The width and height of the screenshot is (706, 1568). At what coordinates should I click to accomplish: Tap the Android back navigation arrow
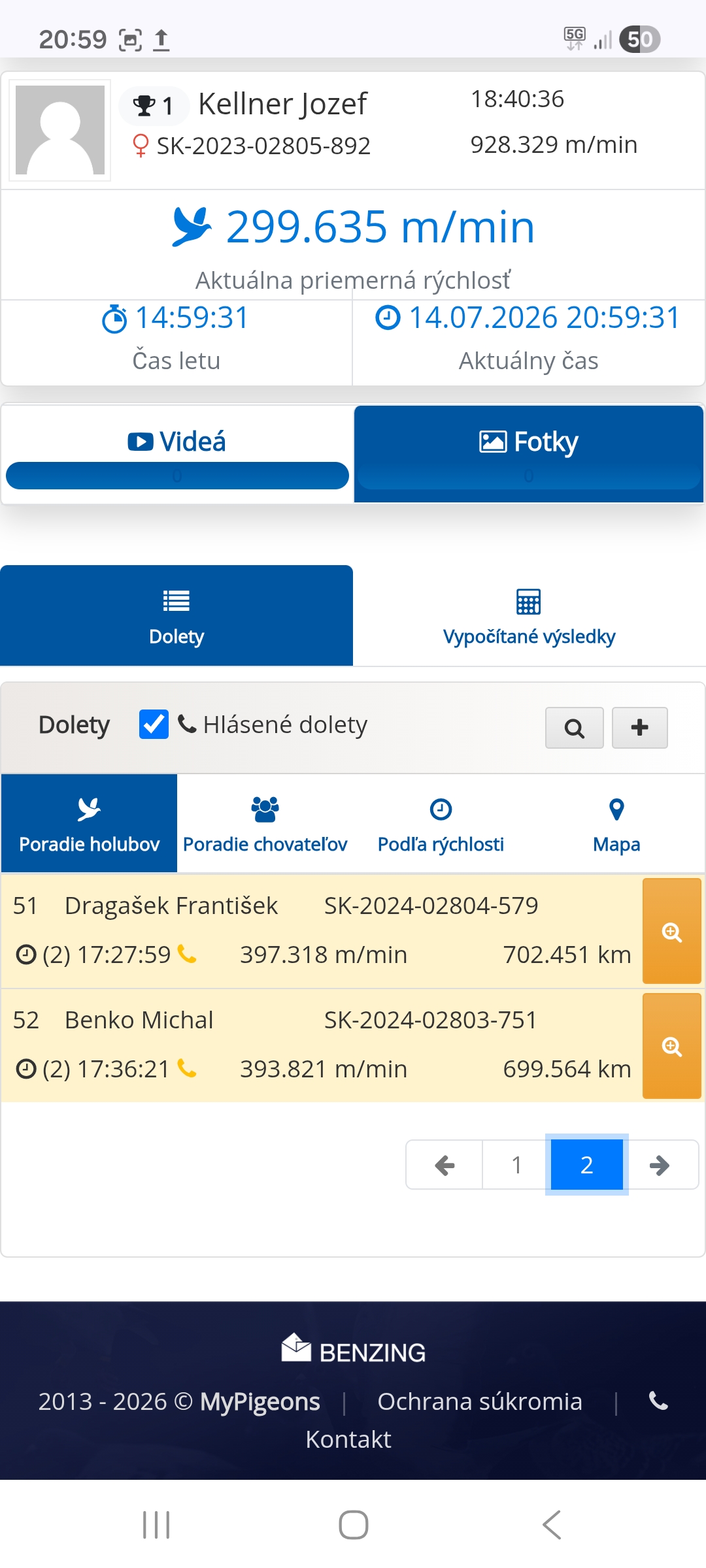click(551, 1525)
